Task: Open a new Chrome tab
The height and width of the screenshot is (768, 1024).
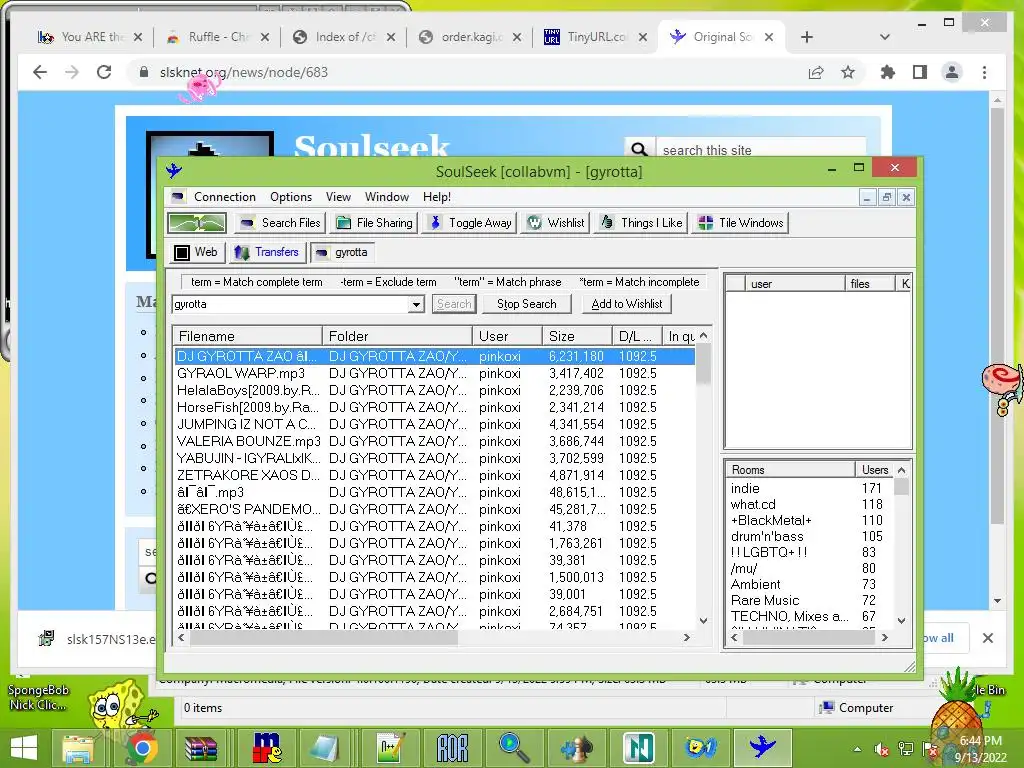Action: [807, 37]
